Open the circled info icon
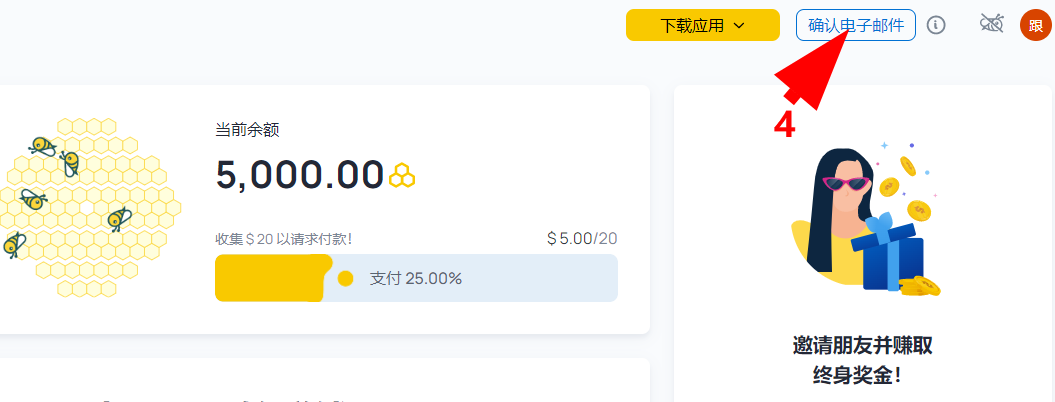Screen dimensions: 1055x402 [936, 26]
